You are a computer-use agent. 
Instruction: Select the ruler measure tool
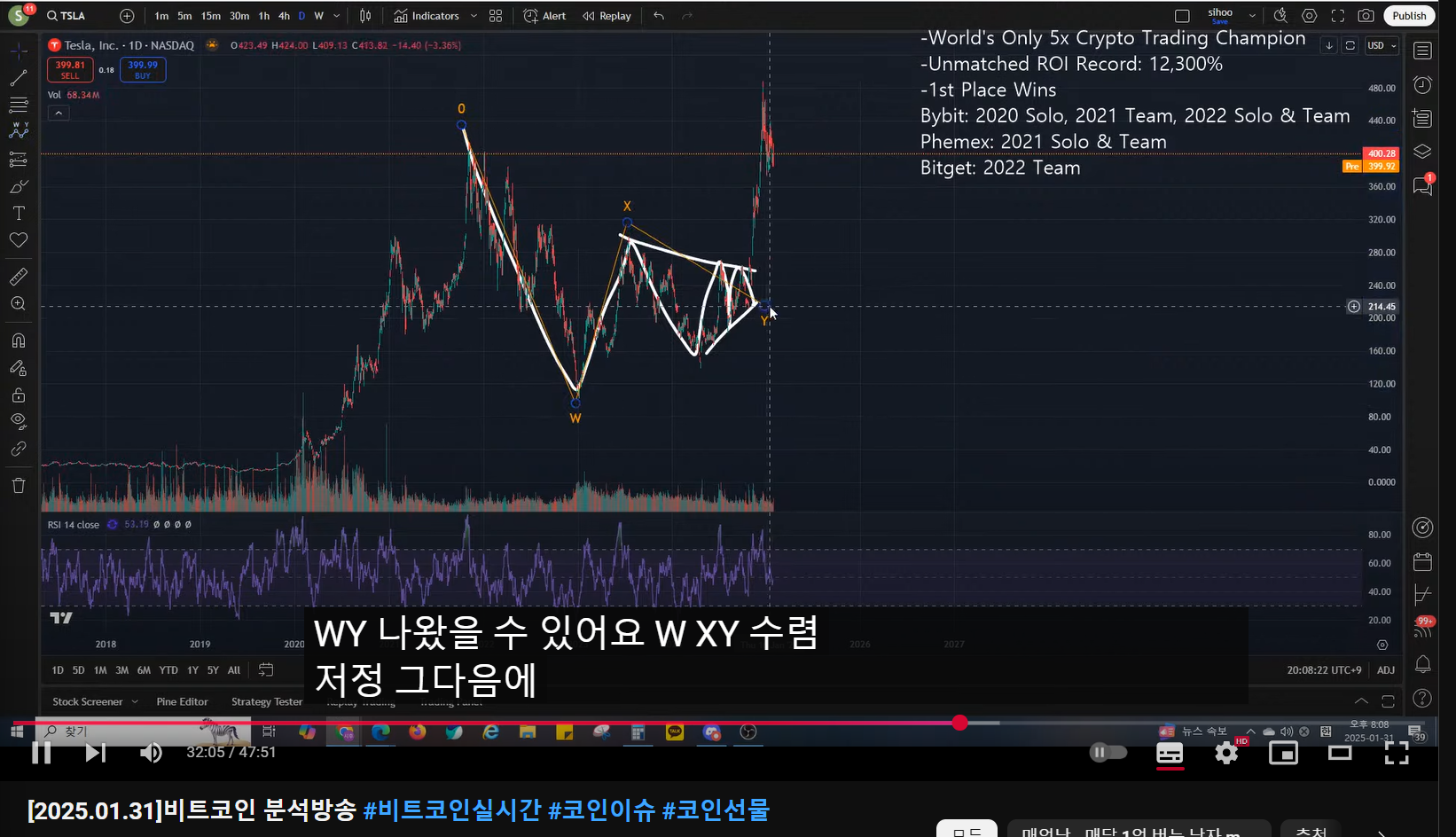click(x=18, y=277)
